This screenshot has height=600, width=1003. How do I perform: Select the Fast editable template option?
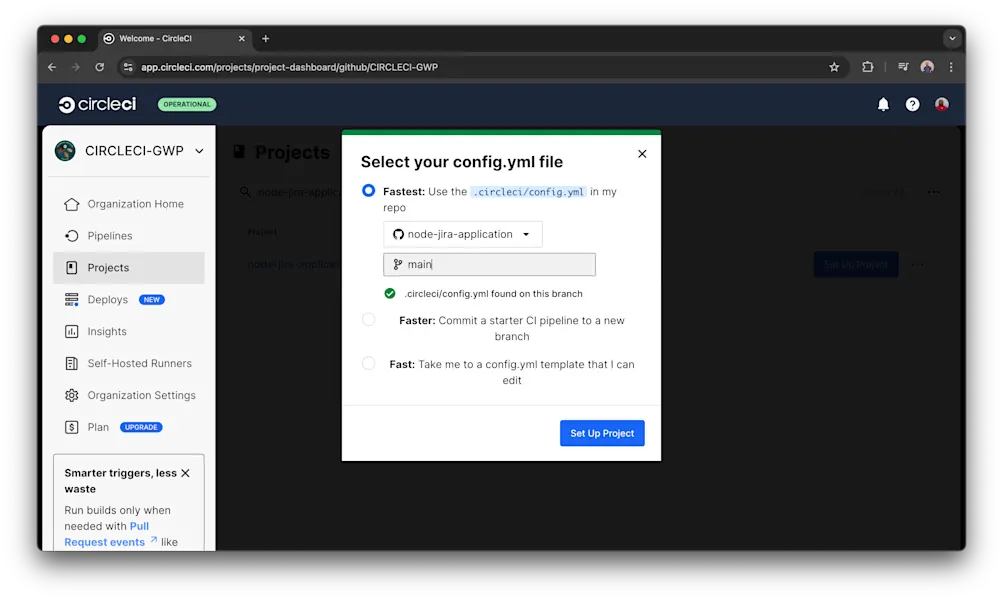point(369,363)
